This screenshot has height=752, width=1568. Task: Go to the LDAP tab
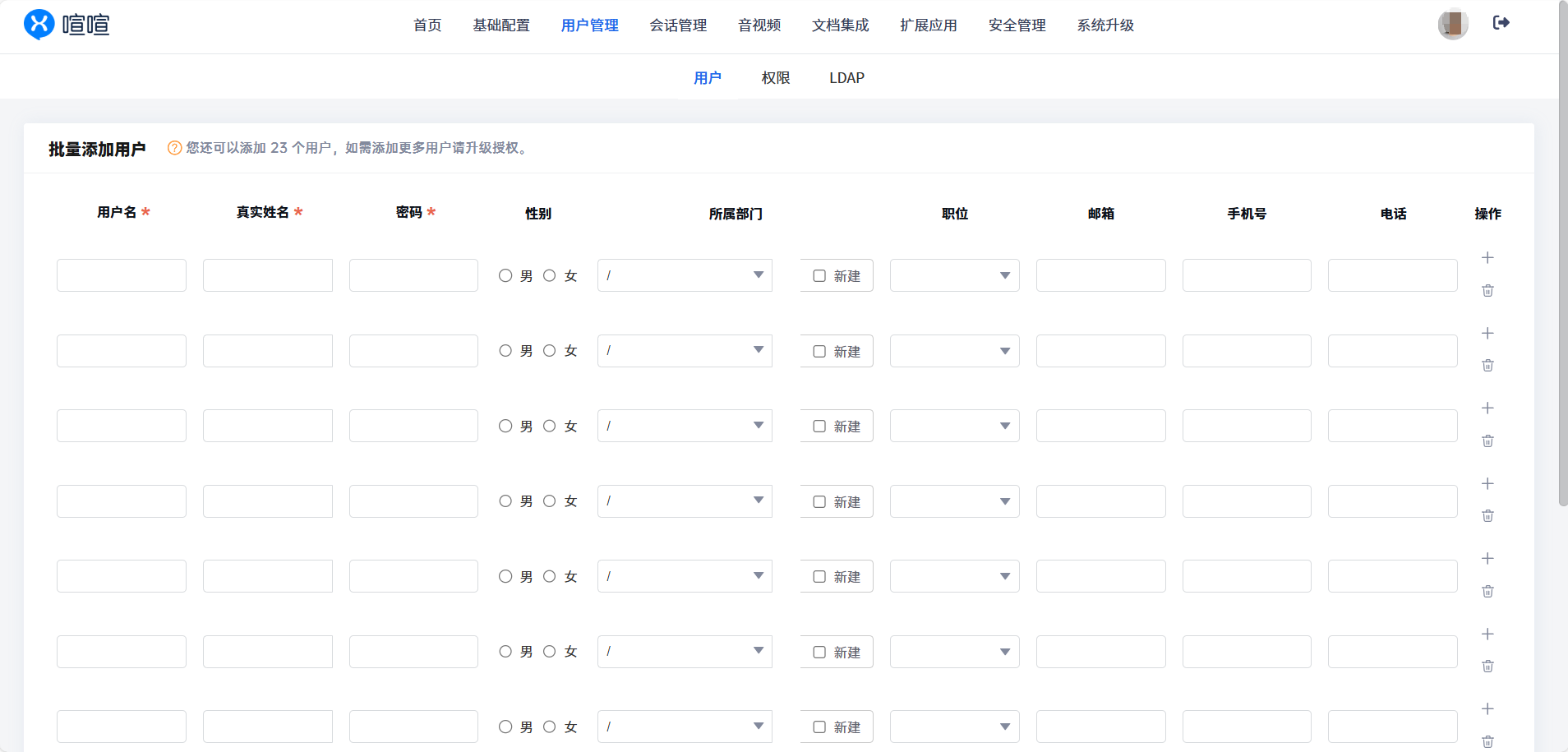846,78
